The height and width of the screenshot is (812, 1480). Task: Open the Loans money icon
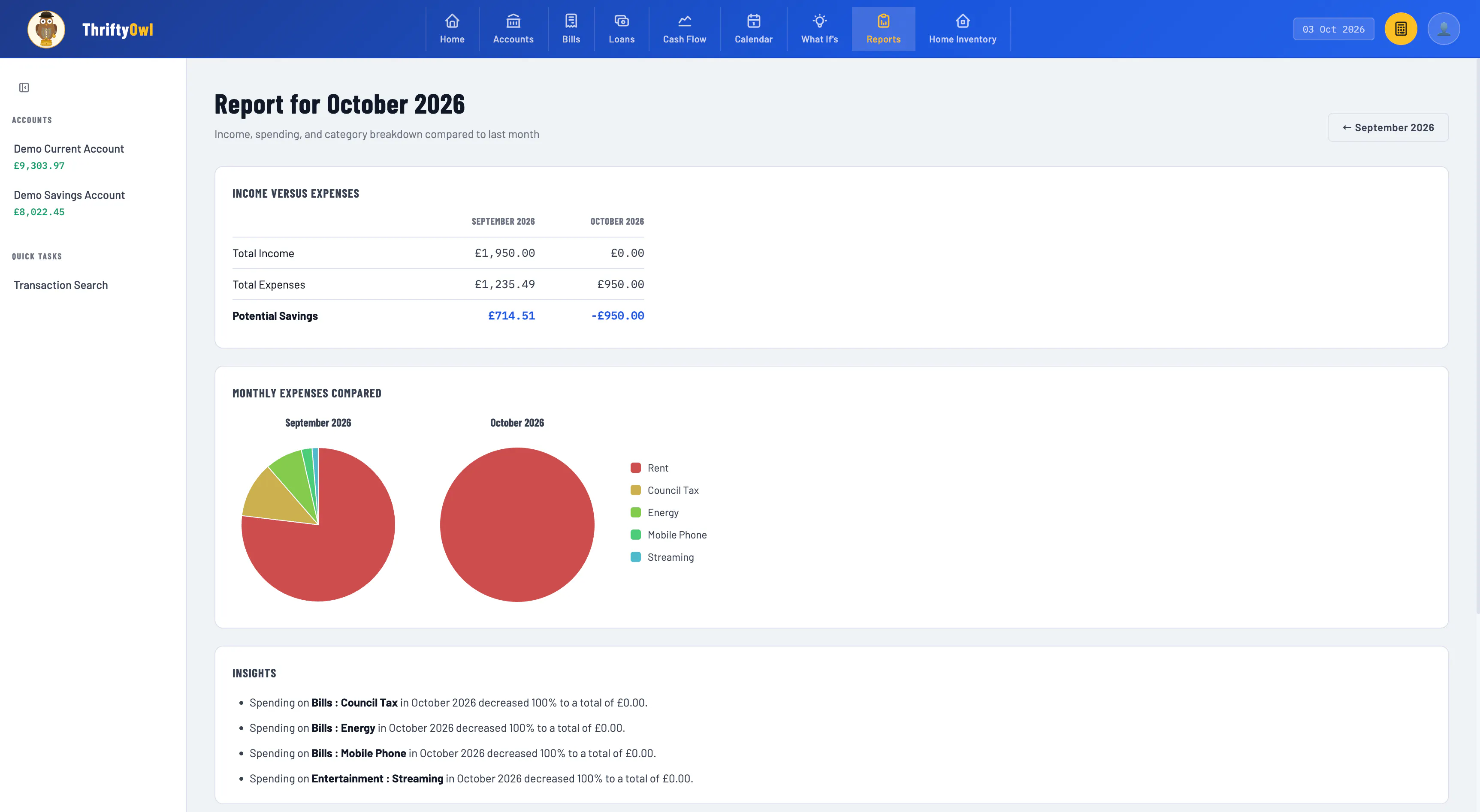(x=622, y=21)
